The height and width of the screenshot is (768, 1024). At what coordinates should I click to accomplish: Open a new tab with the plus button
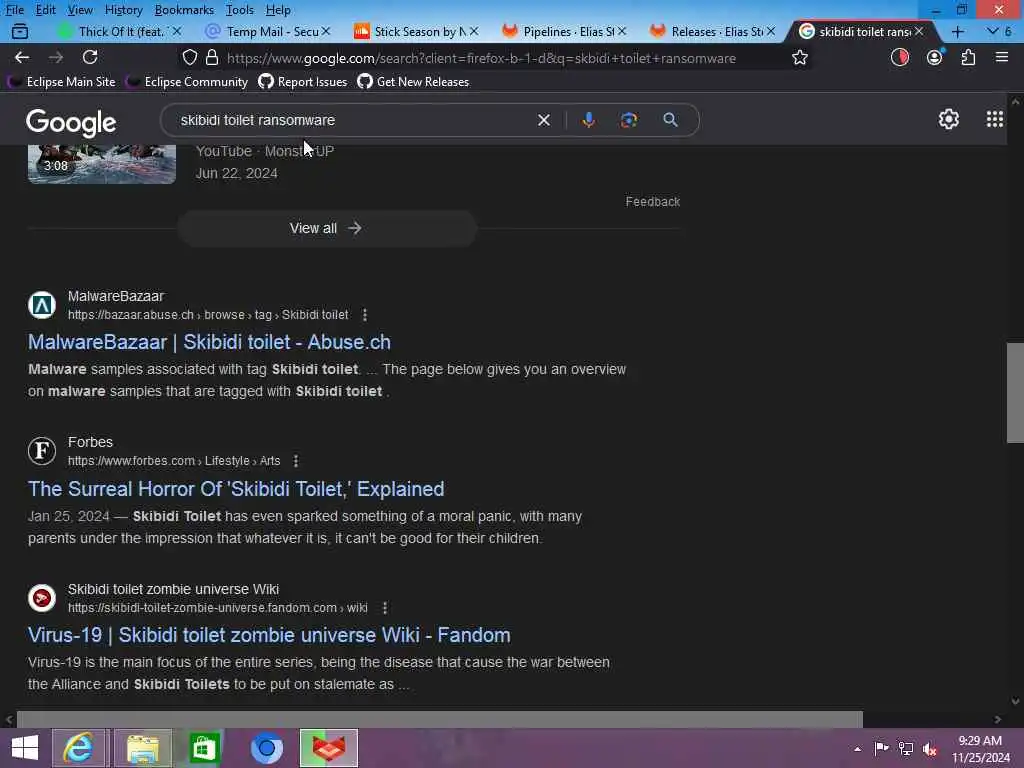[x=957, y=31]
